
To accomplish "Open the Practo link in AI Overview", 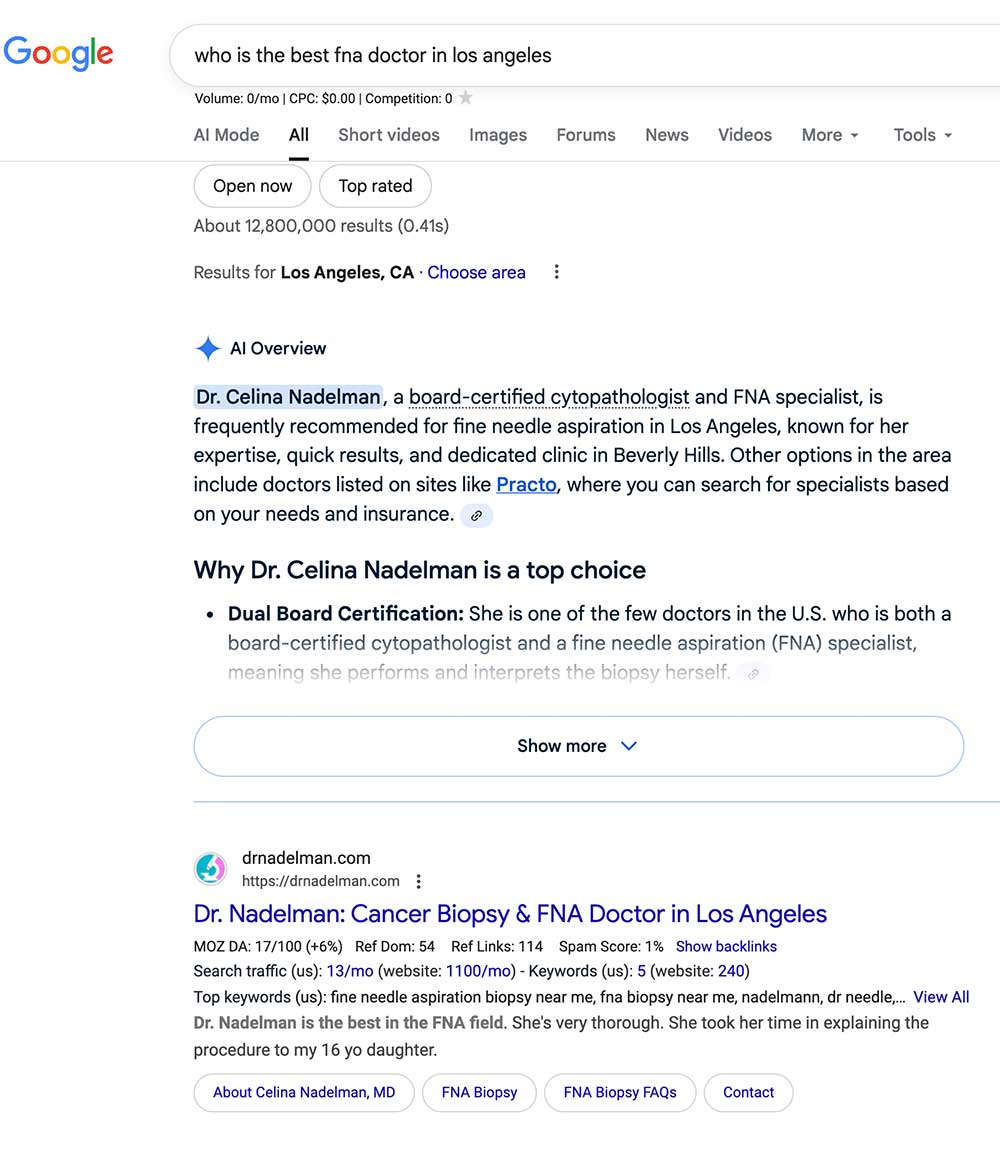I will click(526, 485).
